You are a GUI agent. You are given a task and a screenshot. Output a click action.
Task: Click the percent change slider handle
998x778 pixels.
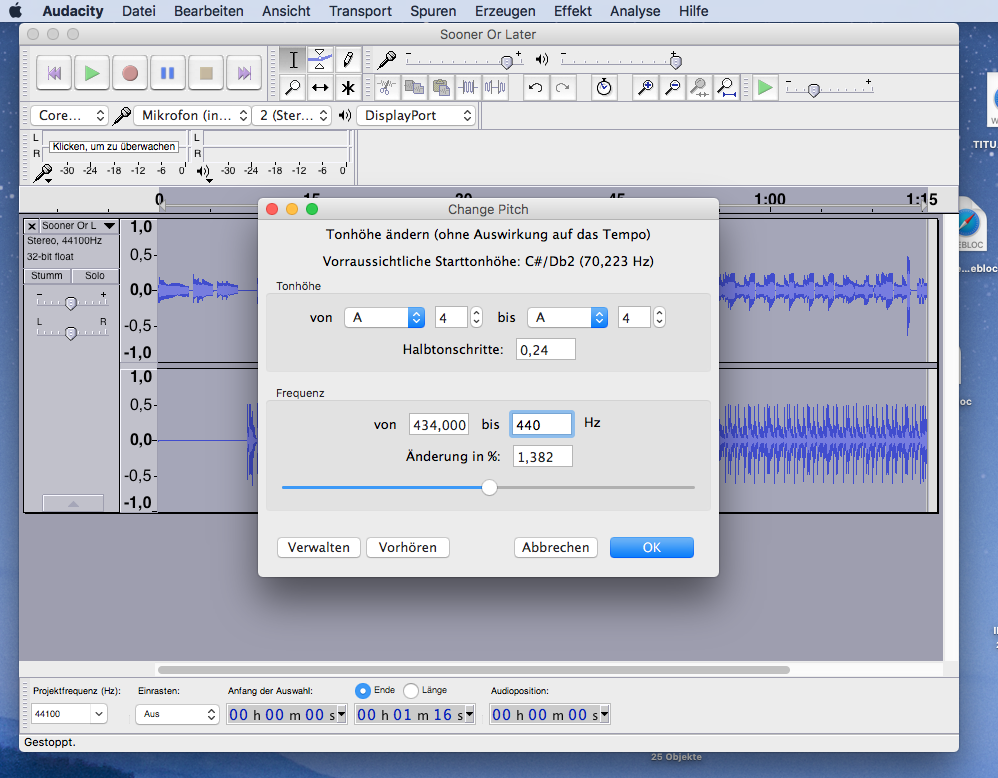coord(489,487)
